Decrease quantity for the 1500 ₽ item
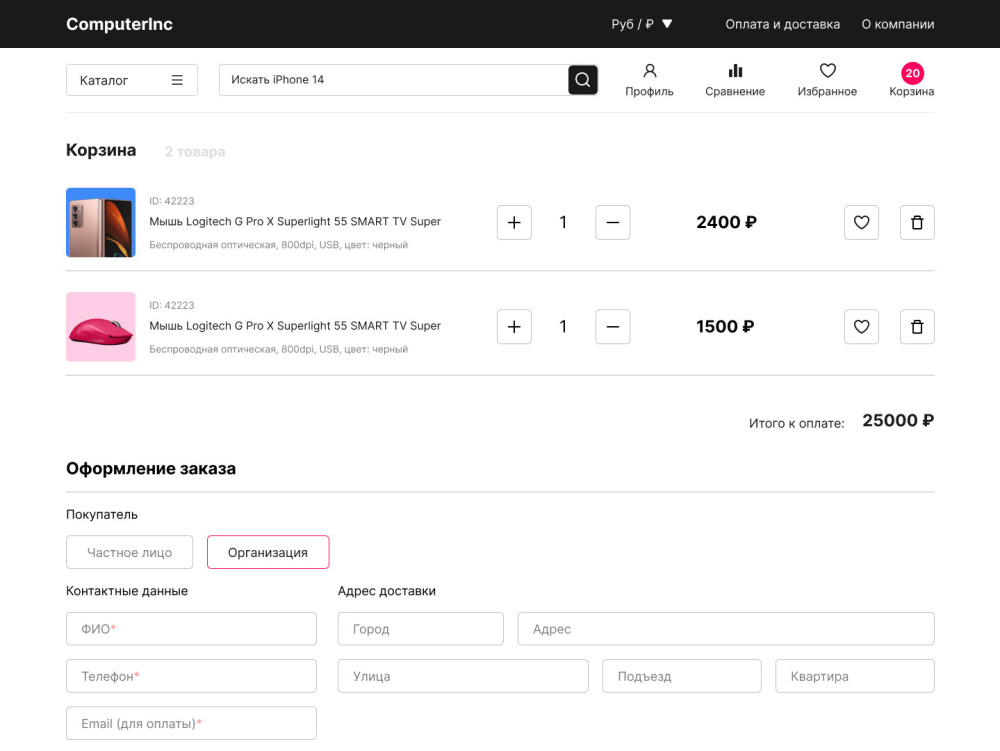This screenshot has height=751, width=1000. pyautogui.click(x=612, y=327)
